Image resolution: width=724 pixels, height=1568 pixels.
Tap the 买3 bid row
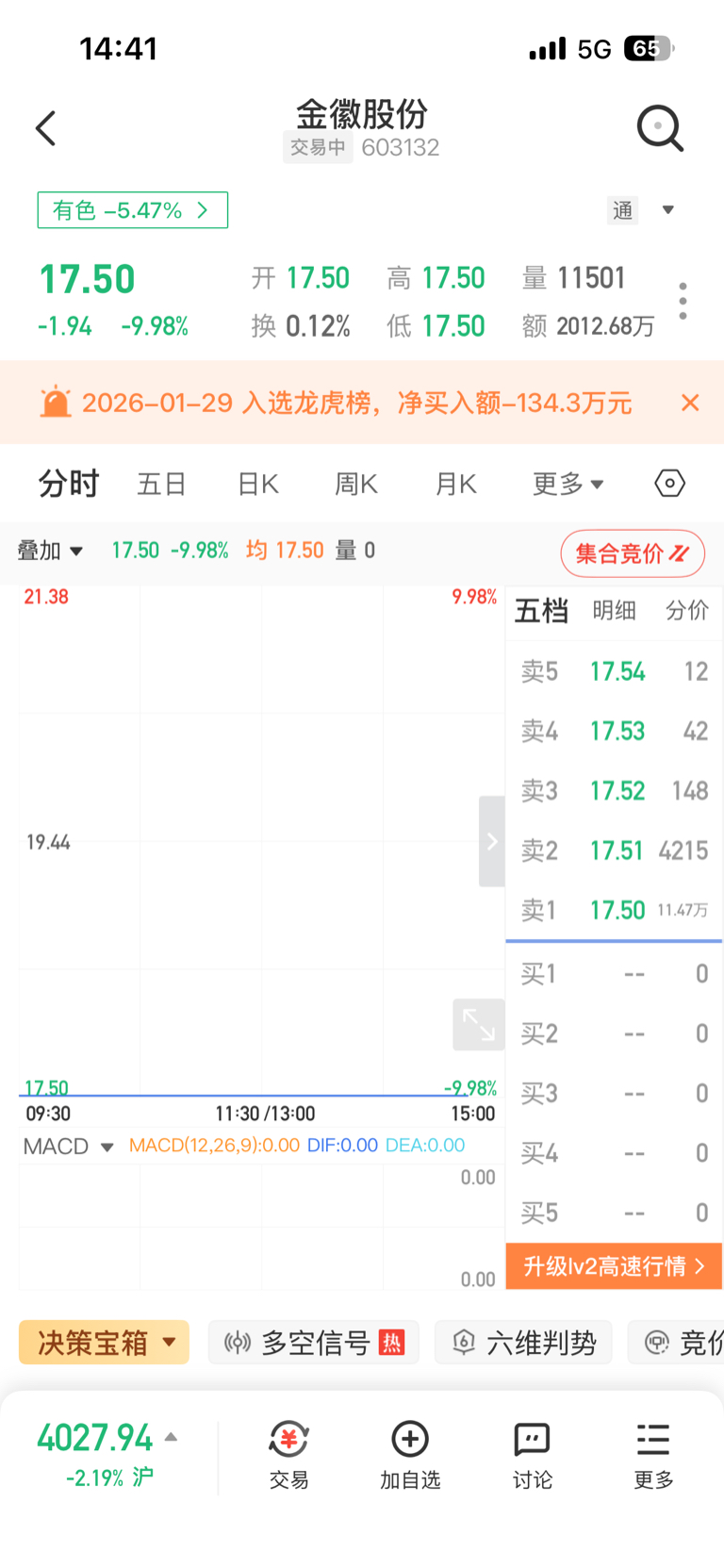click(x=615, y=1094)
